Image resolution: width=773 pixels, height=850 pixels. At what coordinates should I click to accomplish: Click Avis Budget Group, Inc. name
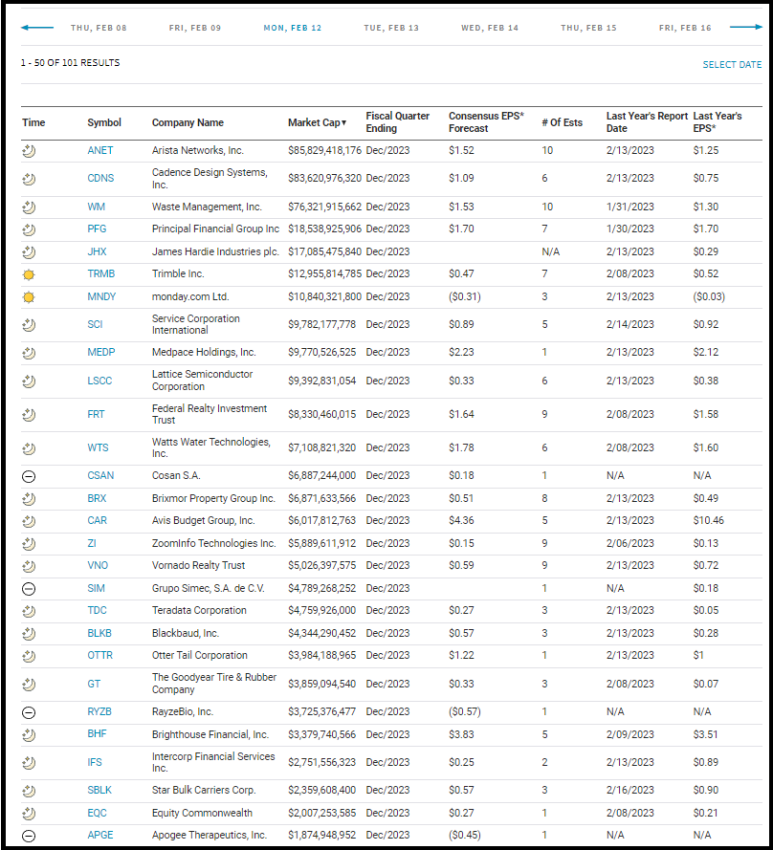[x=203, y=520]
